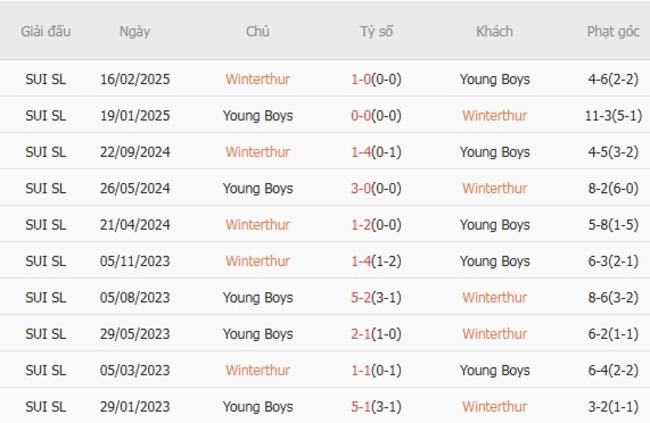Click corner stats 8-2(6-0)
Screen dimensions: 650x423
(x=613, y=188)
